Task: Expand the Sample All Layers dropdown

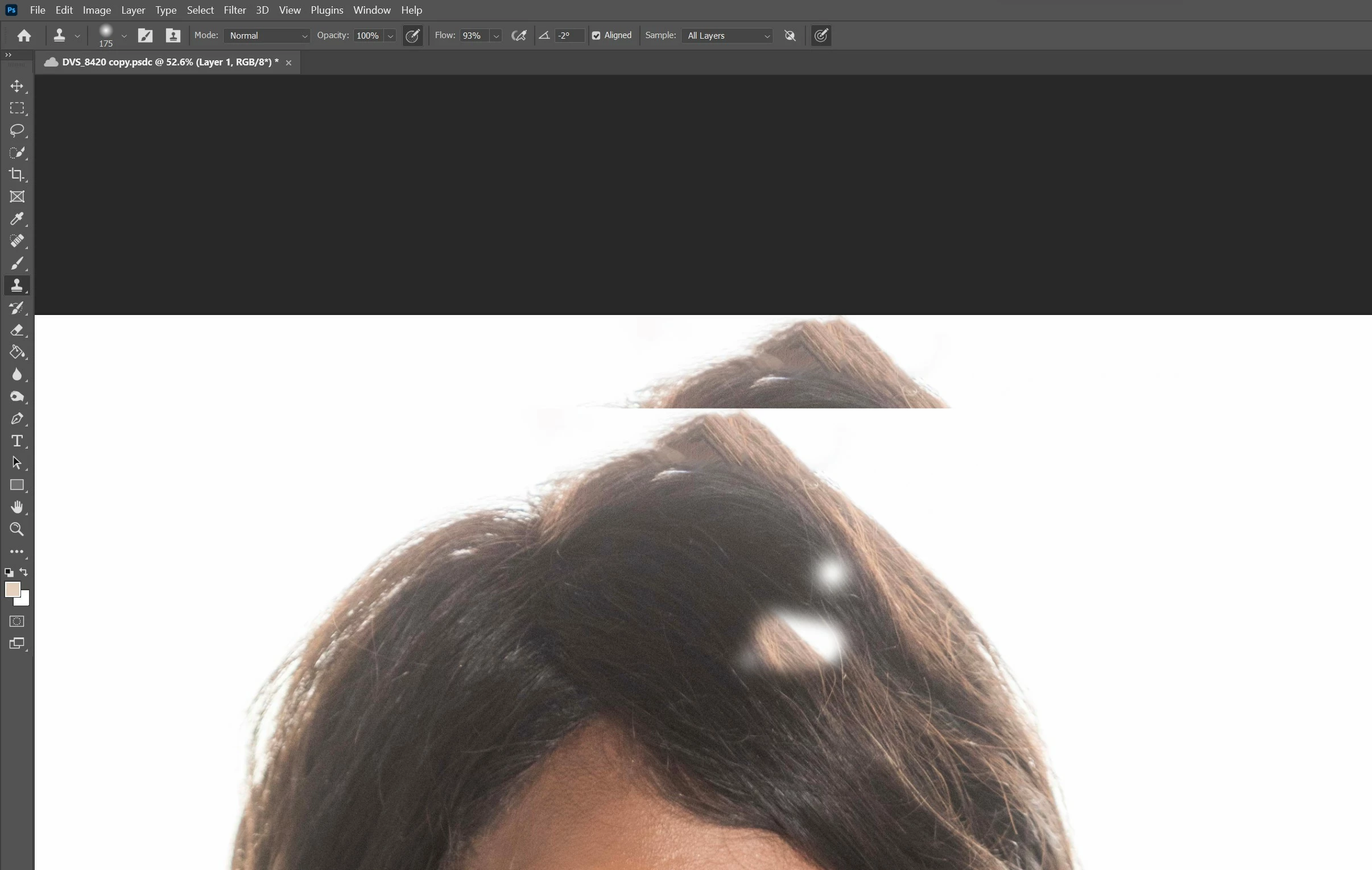Action: (x=727, y=35)
